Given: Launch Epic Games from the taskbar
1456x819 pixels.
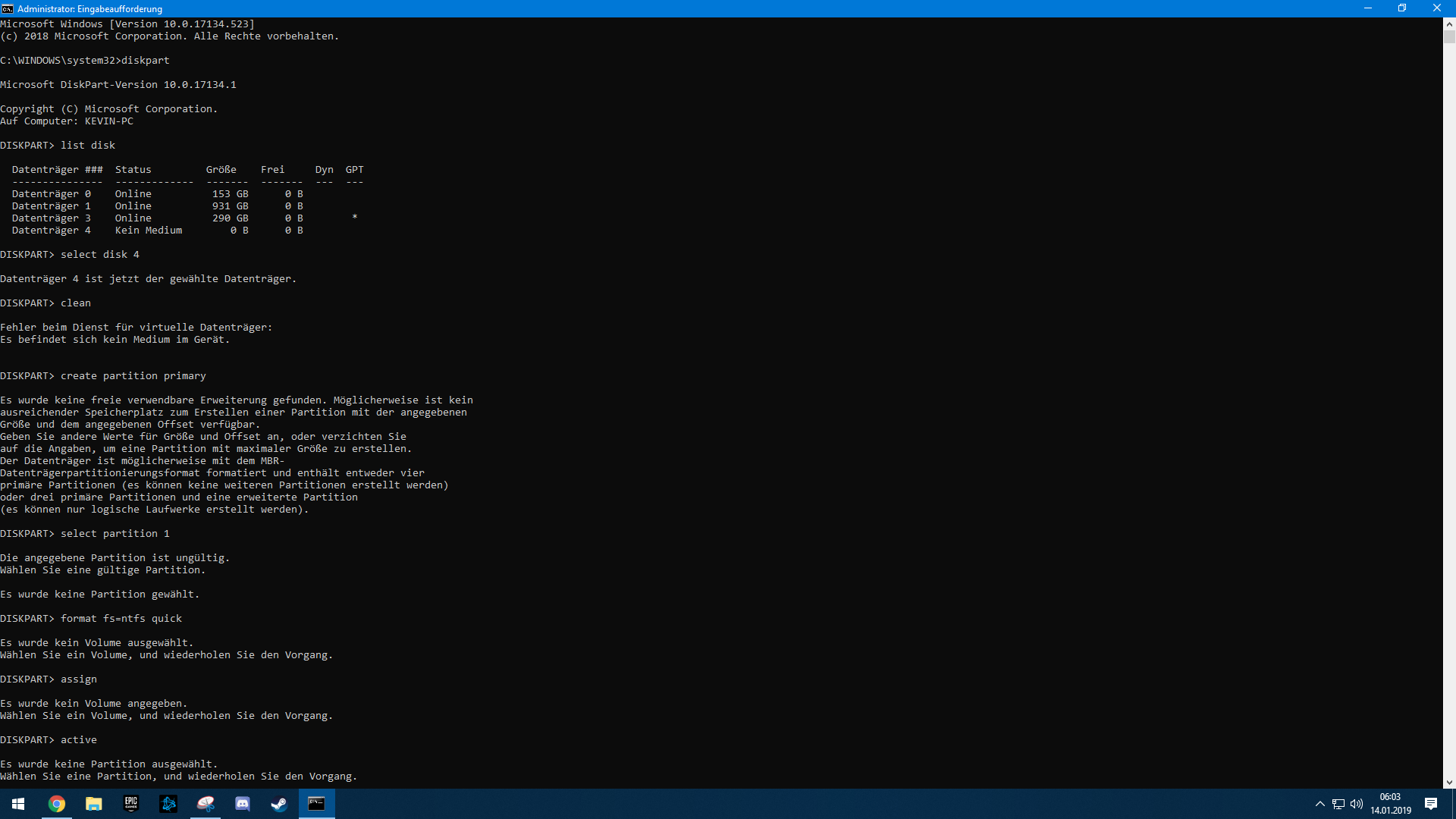Looking at the screenshot, I should pos(131,804).
